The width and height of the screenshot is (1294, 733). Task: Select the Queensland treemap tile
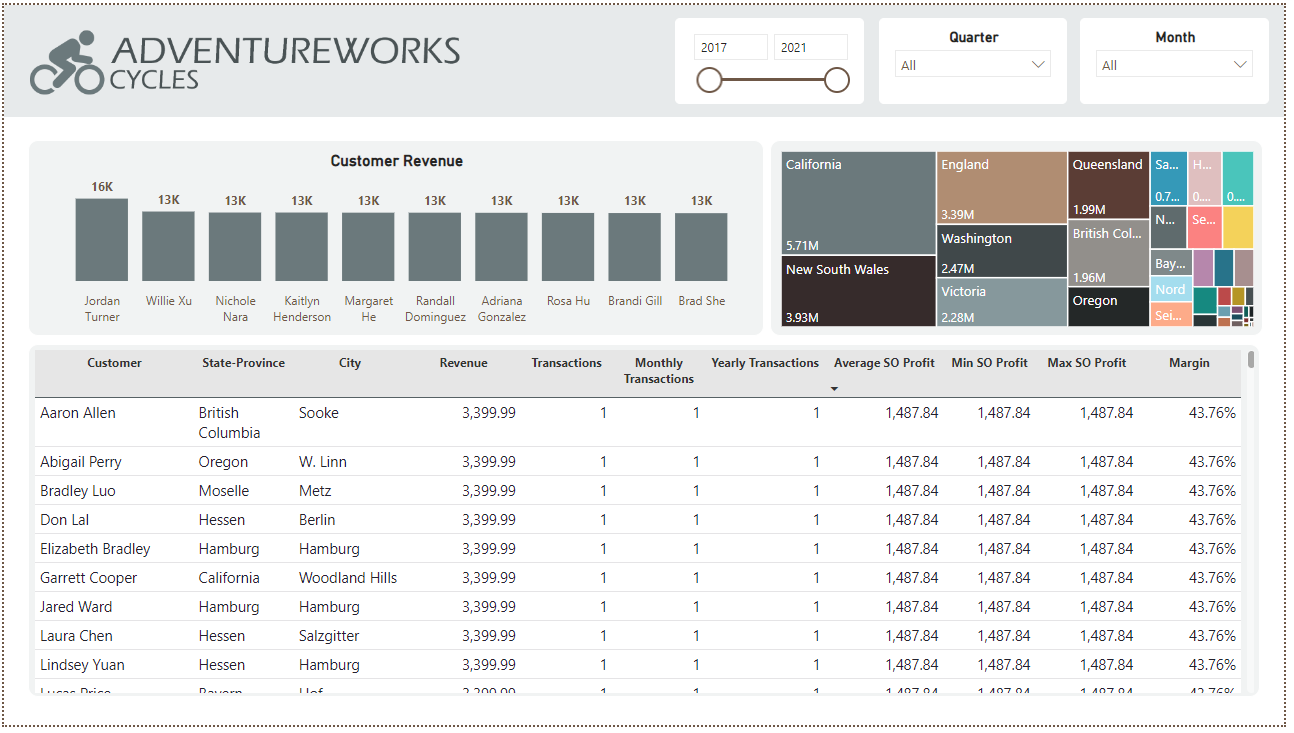(1108, 186)
